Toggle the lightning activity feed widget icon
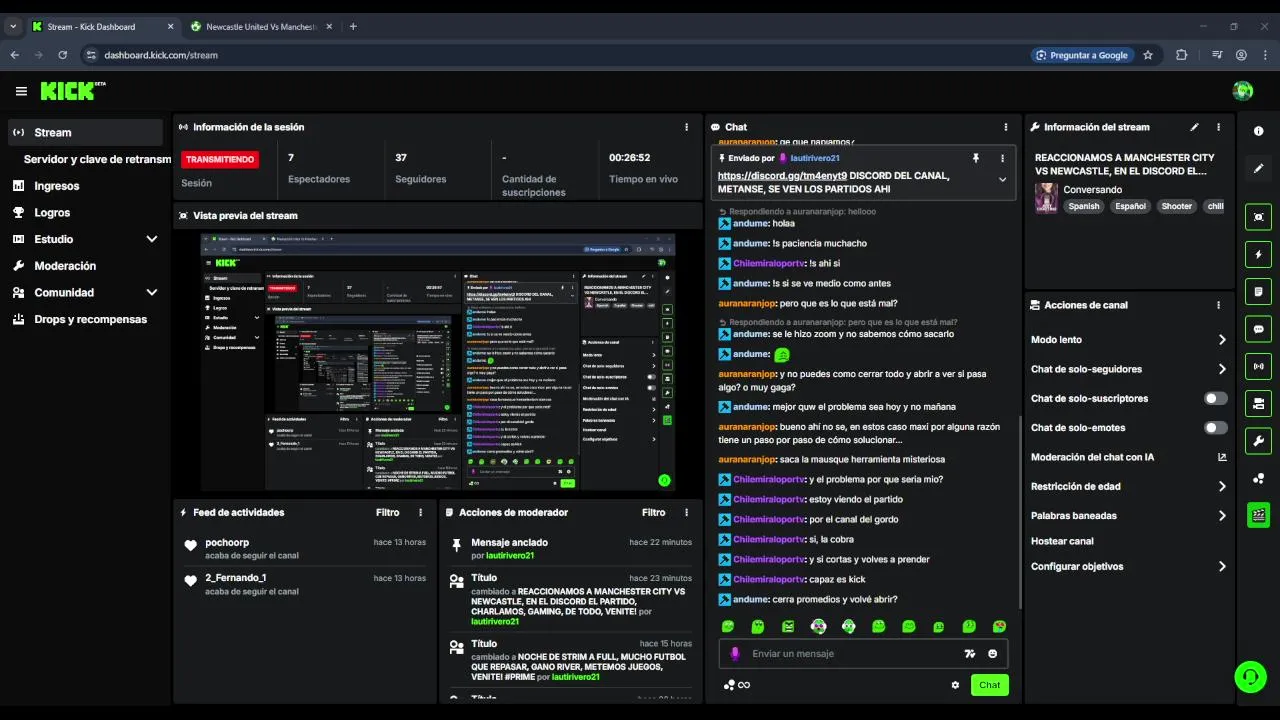 1259,254
